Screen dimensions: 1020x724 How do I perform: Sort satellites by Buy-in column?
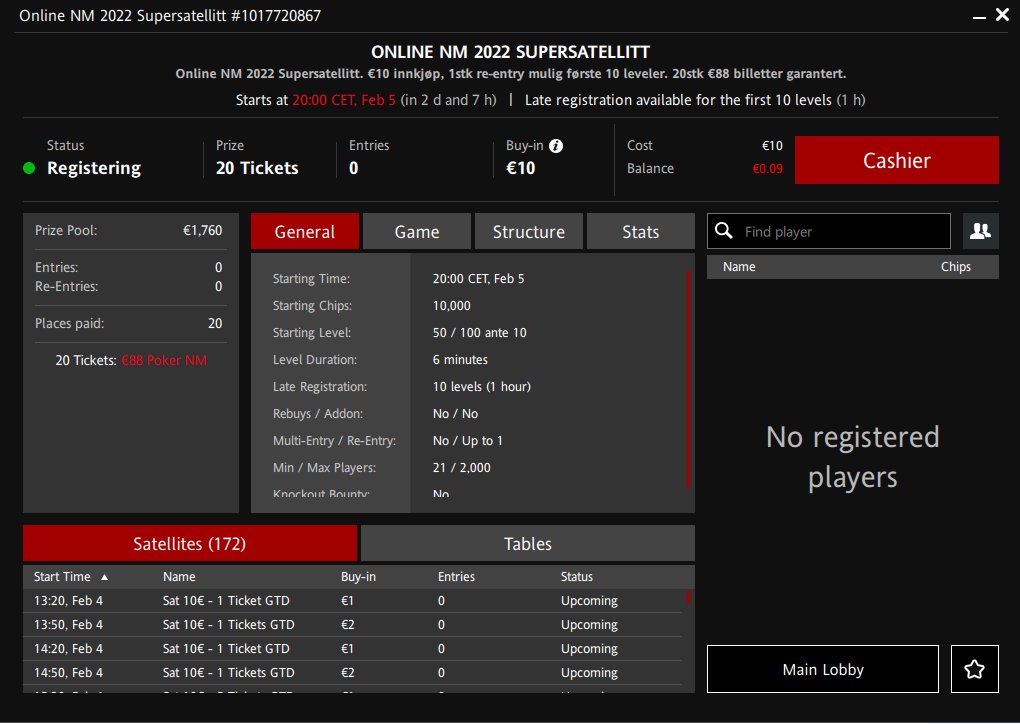(358, 576)
